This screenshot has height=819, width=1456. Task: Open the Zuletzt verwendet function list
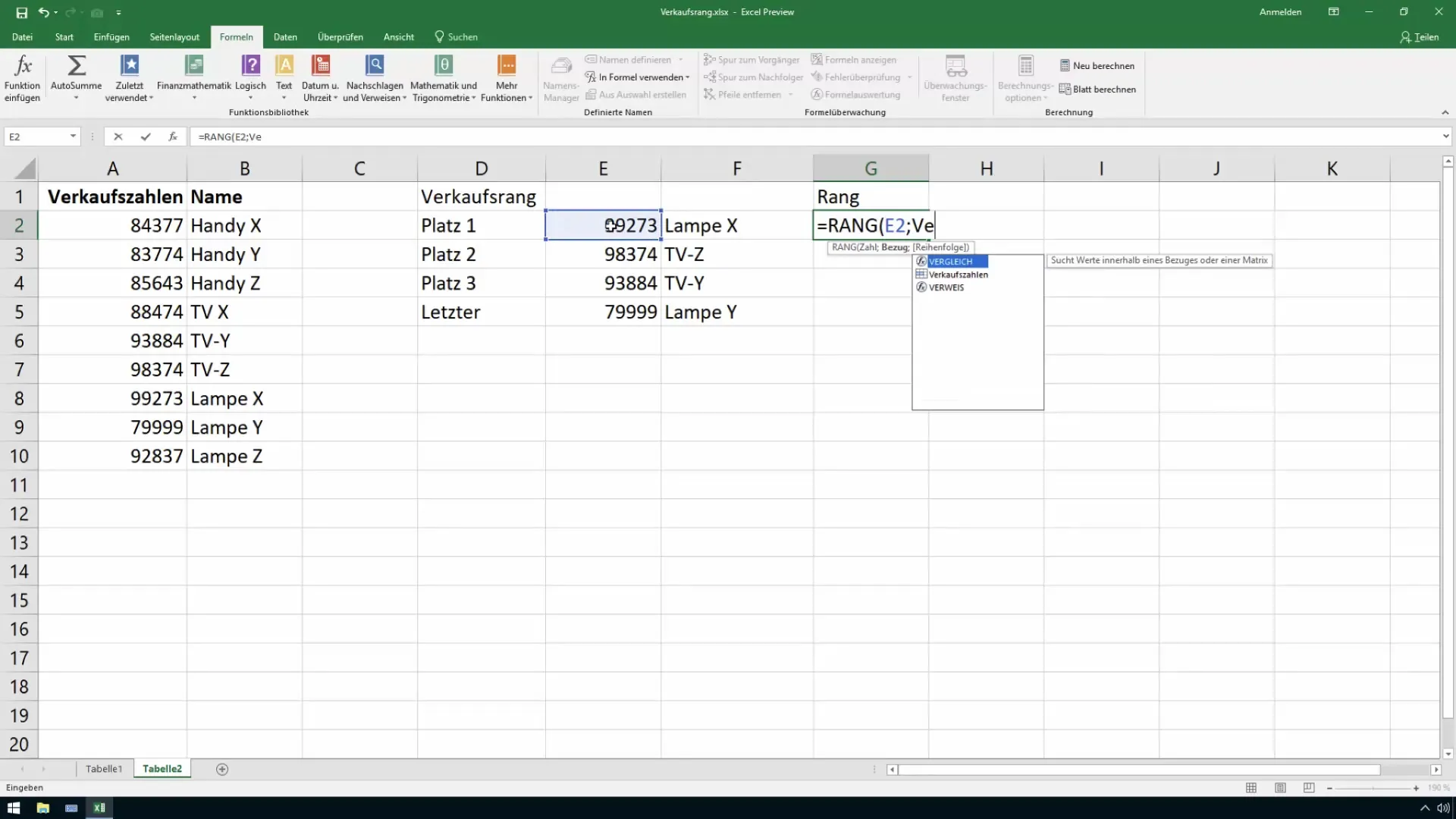(130, 78)
